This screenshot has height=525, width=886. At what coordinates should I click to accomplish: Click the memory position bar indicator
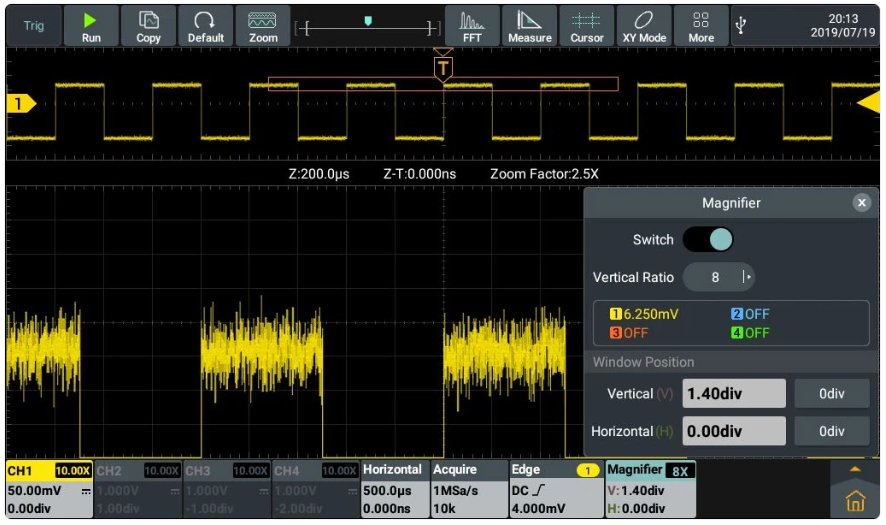(368, 27)
